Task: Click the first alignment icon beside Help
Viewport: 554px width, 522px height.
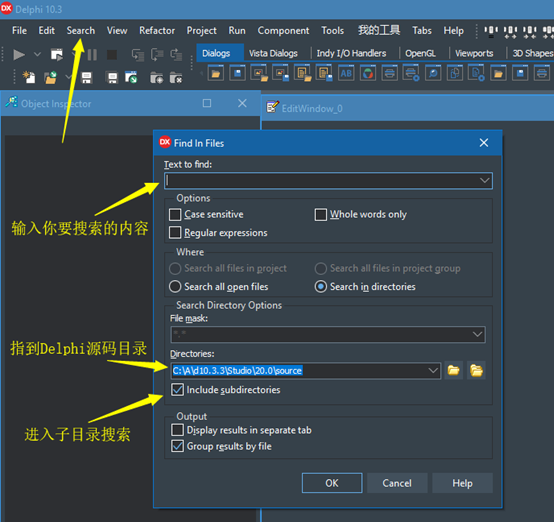Action: [x=491, y=32]
